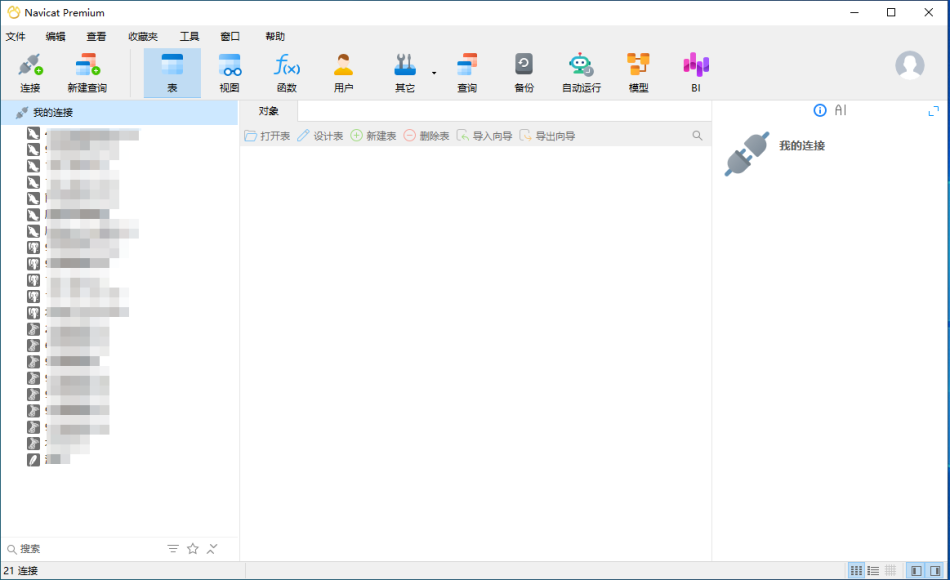Switch to the 对象 (Objects) tab

click(270, 111)
